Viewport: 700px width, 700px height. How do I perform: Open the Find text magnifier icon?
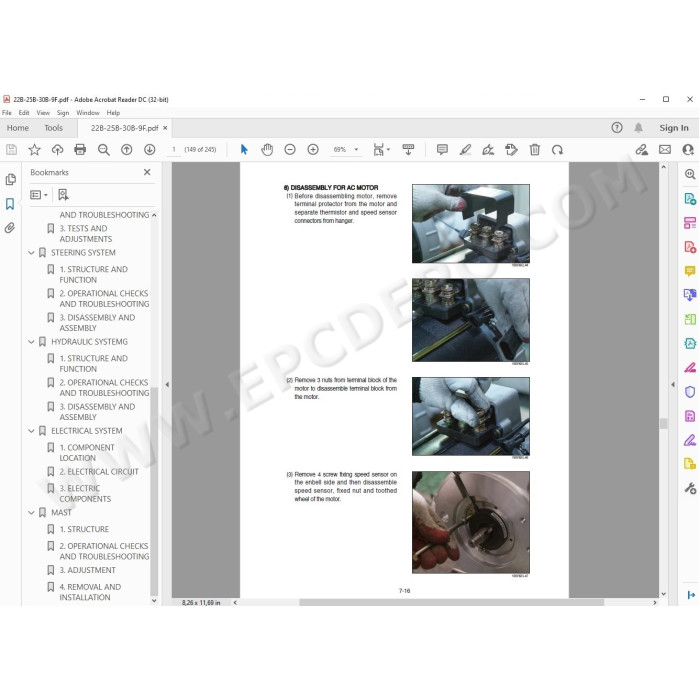pyautogui.click(x=104, y=150)
